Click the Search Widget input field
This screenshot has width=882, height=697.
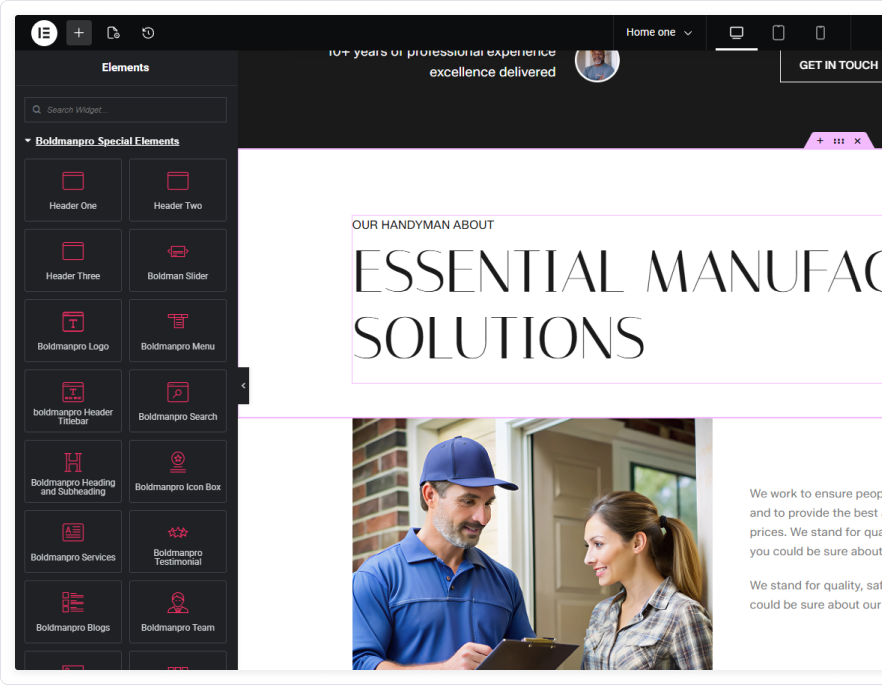click(126, 110)
